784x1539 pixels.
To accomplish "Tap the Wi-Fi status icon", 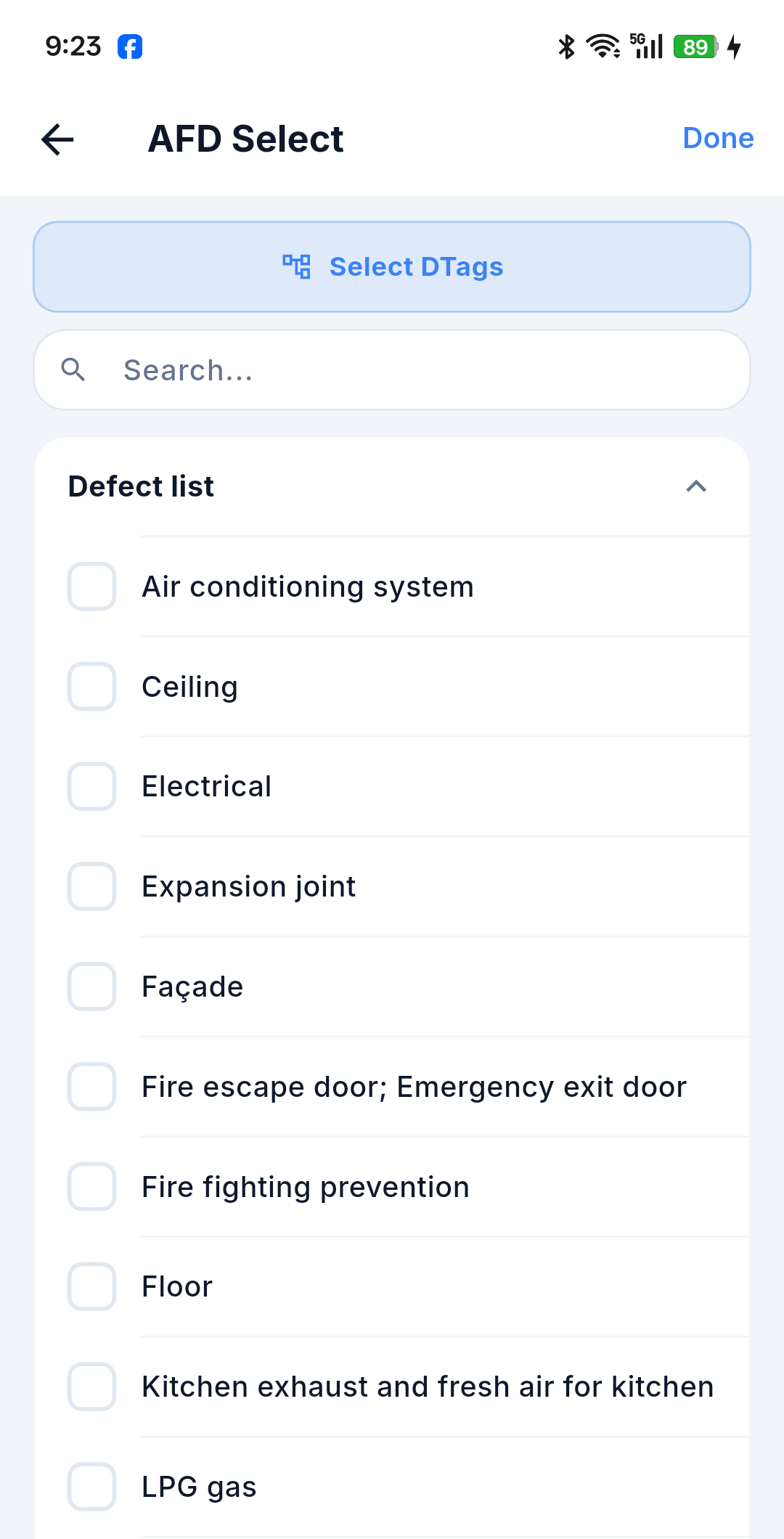I will (x=603, y=46).
